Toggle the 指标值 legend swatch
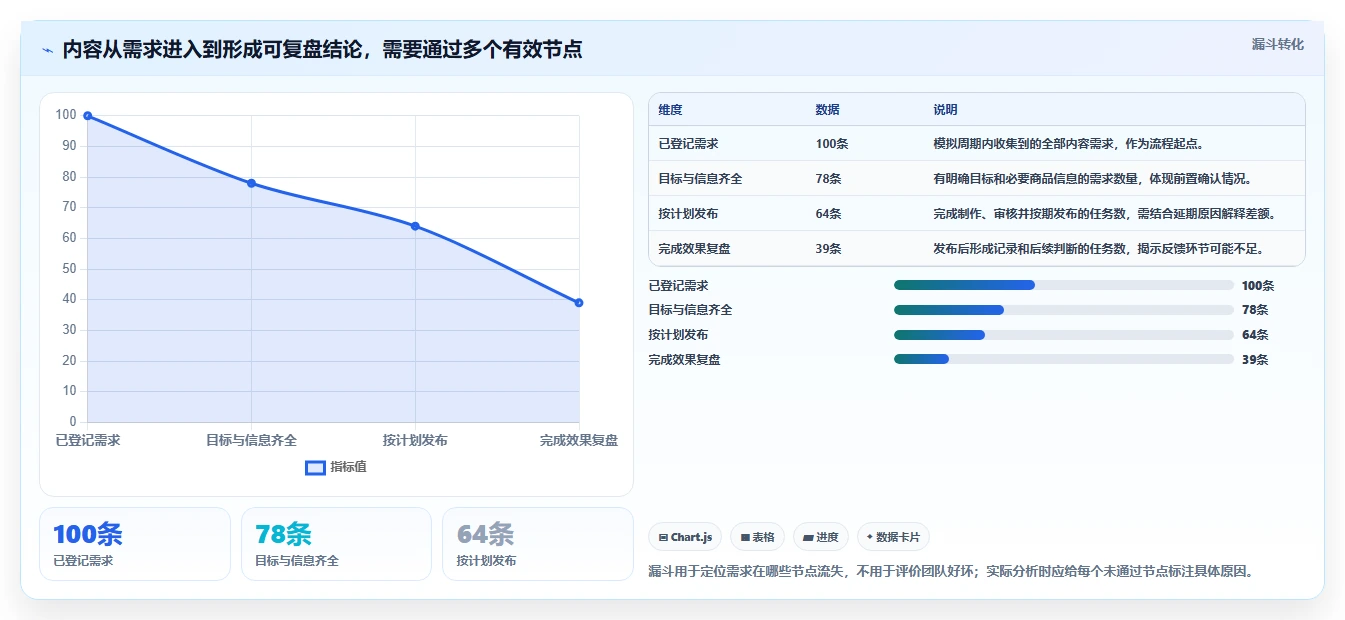The height and width of the screenshot is (620, 1345). 315,467
